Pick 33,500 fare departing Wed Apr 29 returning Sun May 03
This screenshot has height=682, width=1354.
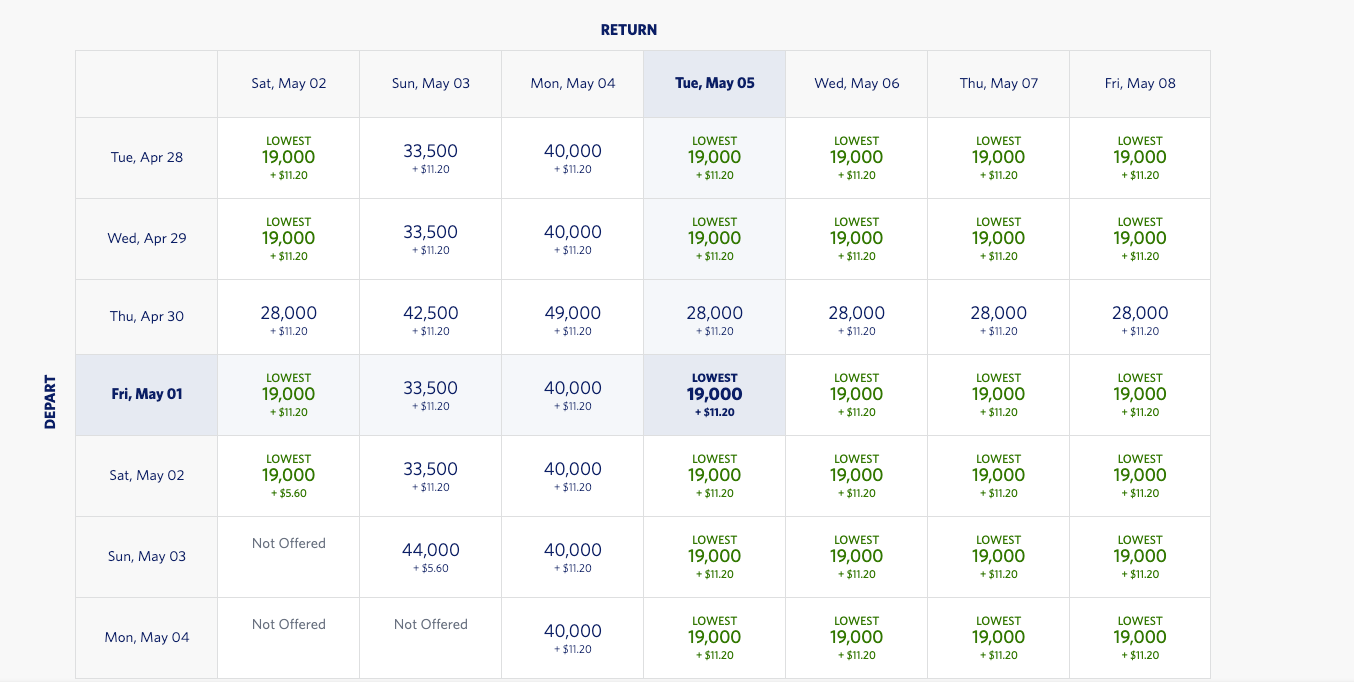click(430, 238)
